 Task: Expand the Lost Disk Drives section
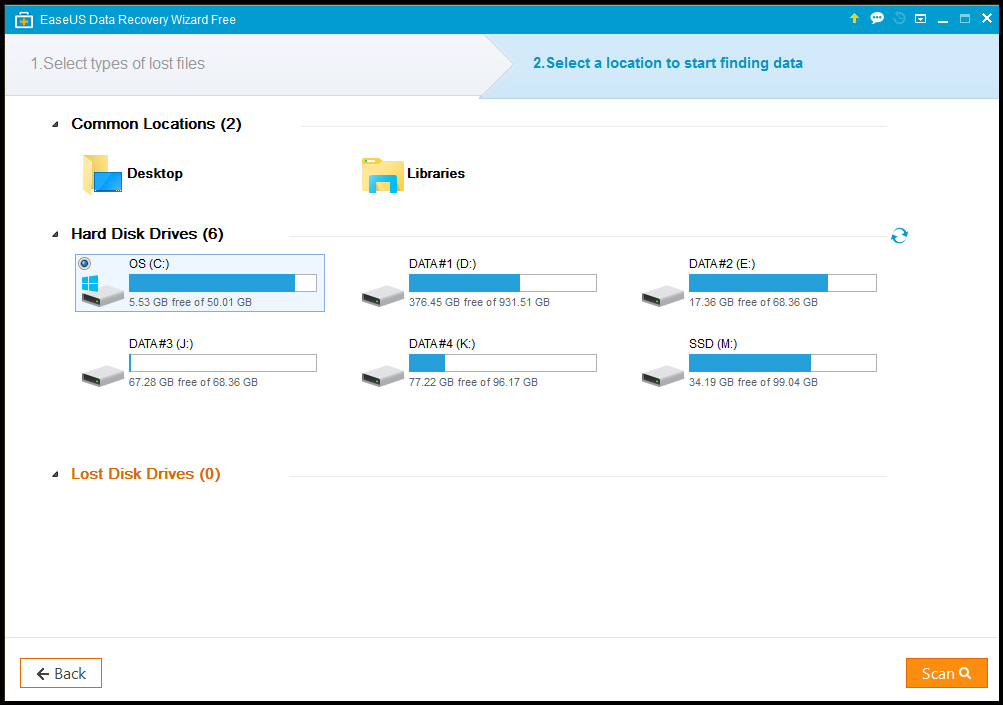click(55, 473)
